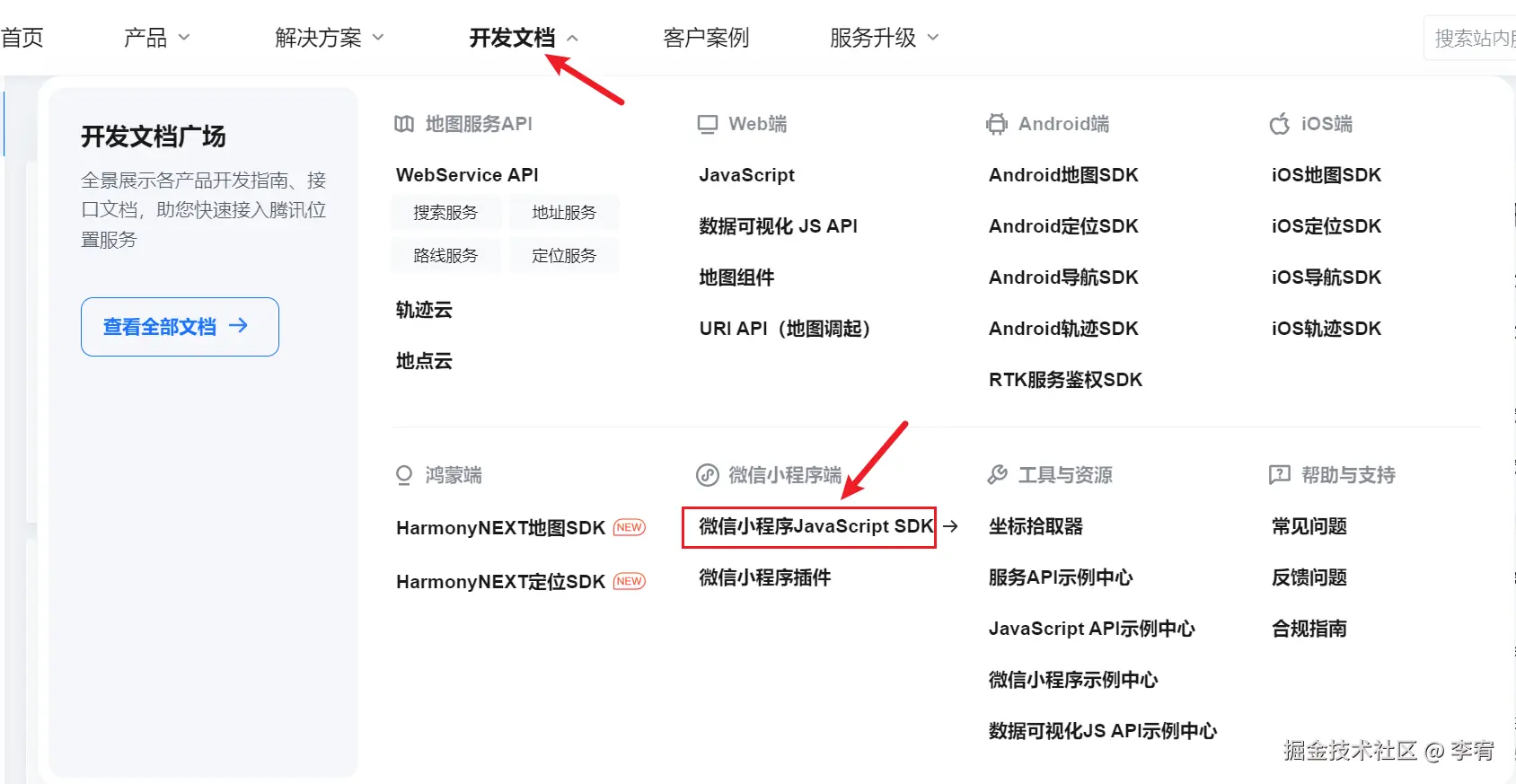Open 合规指南 help link
This screenshot has width=1516, height=784.
click(1309, 629)
